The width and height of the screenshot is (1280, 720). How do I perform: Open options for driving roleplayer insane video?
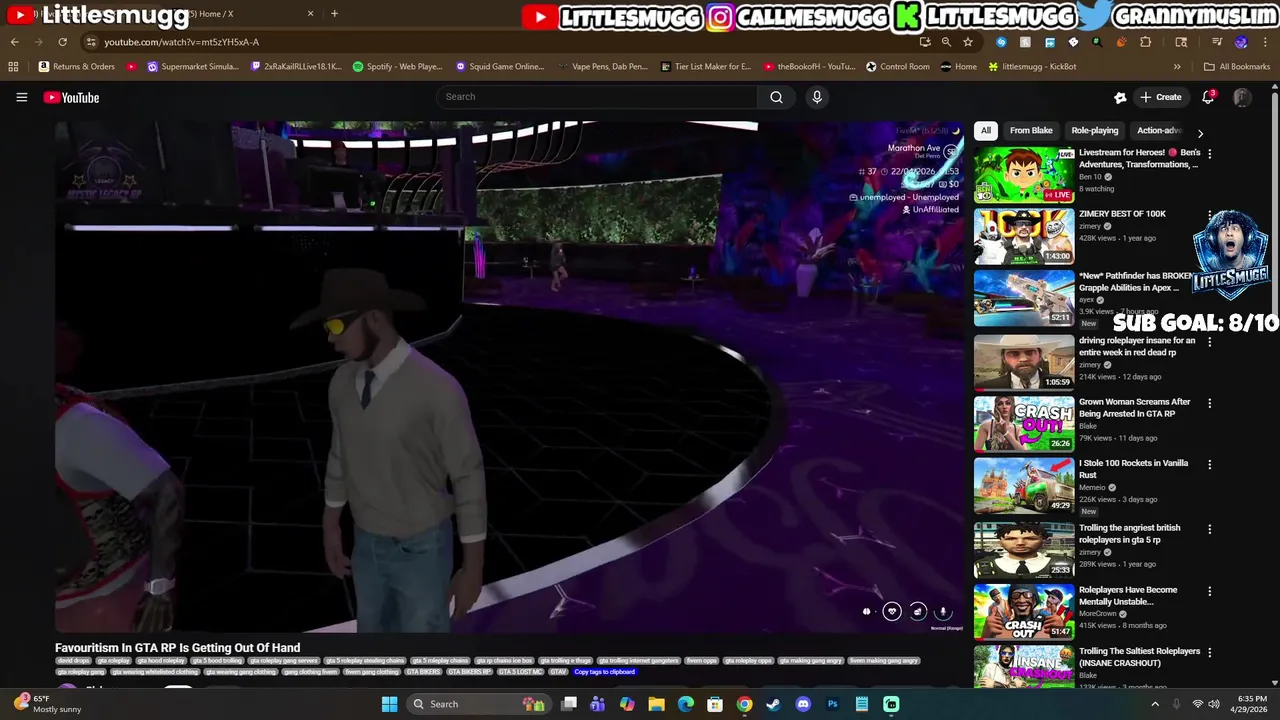(1209, 342)
